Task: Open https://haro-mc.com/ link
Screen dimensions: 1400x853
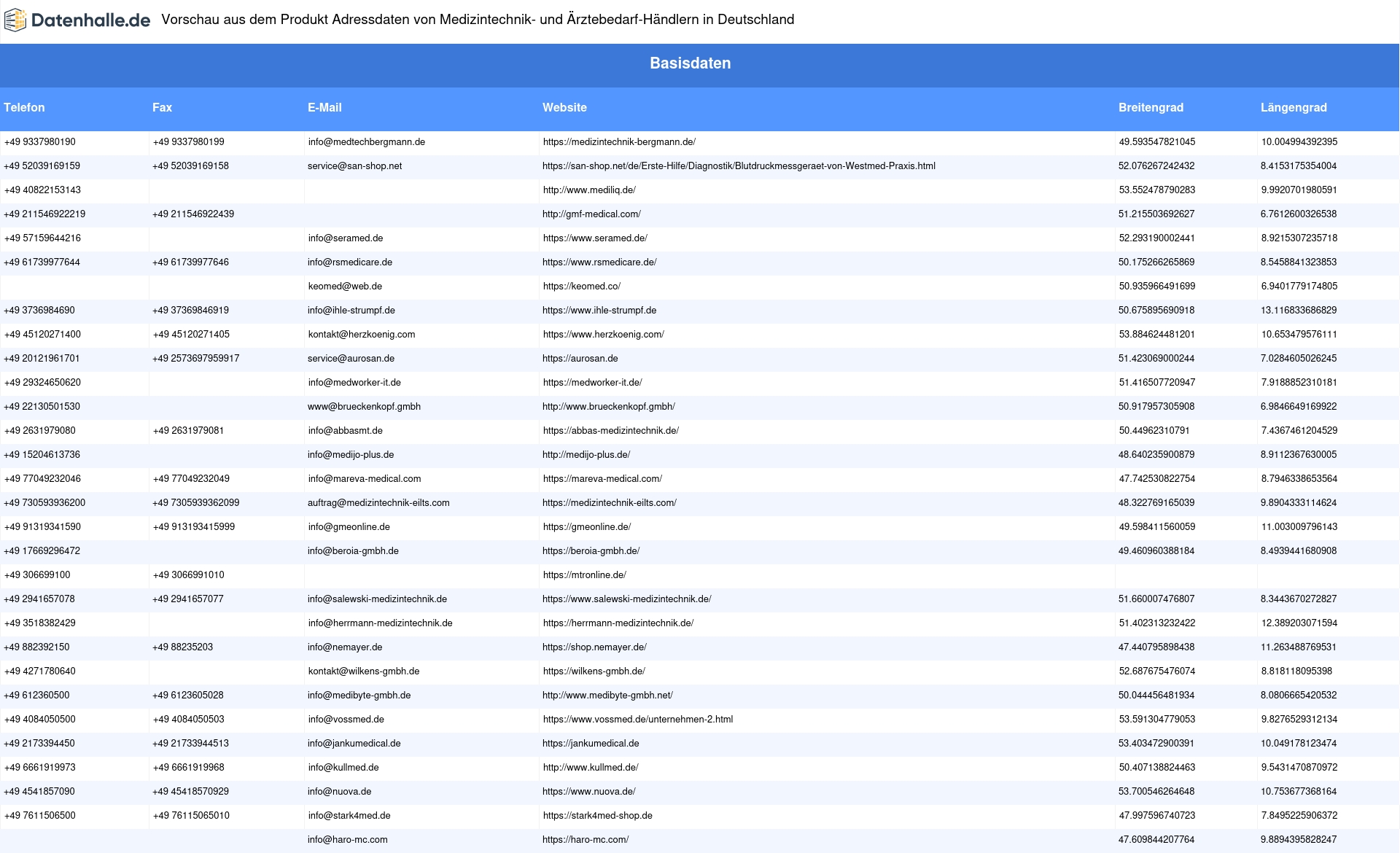Action: tap(586, 840)
